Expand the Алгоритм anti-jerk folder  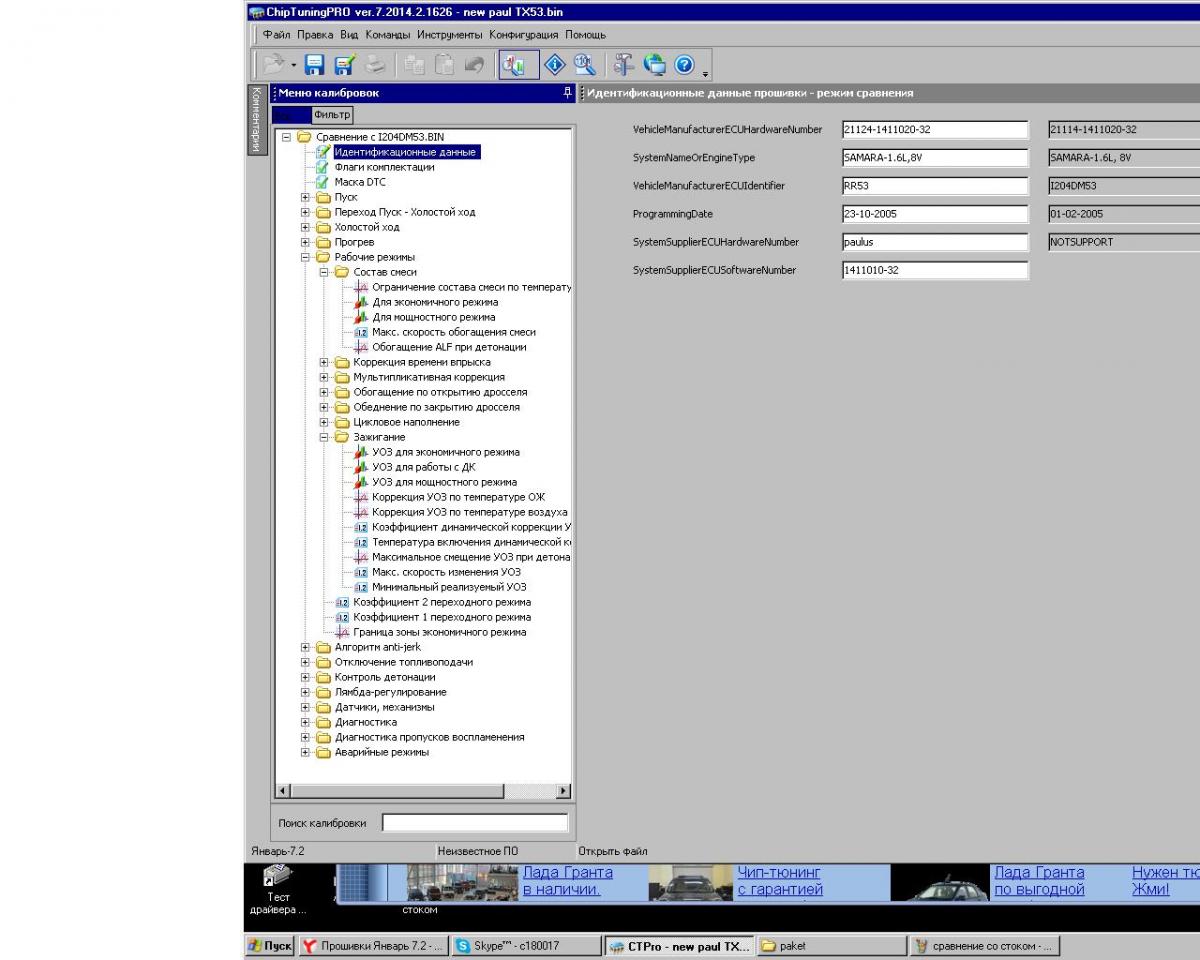[306, 647]
